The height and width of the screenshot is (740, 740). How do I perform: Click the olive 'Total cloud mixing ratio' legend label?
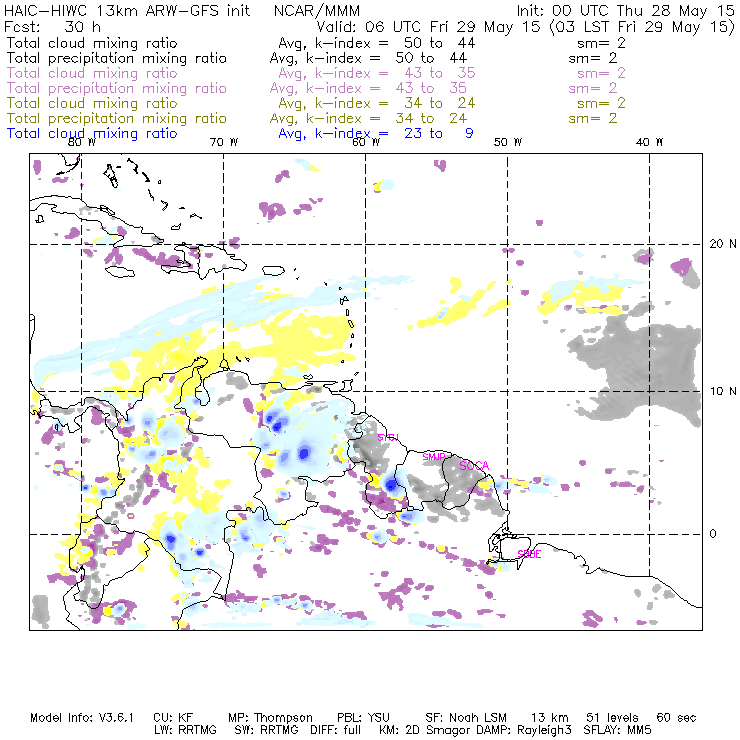92,103
